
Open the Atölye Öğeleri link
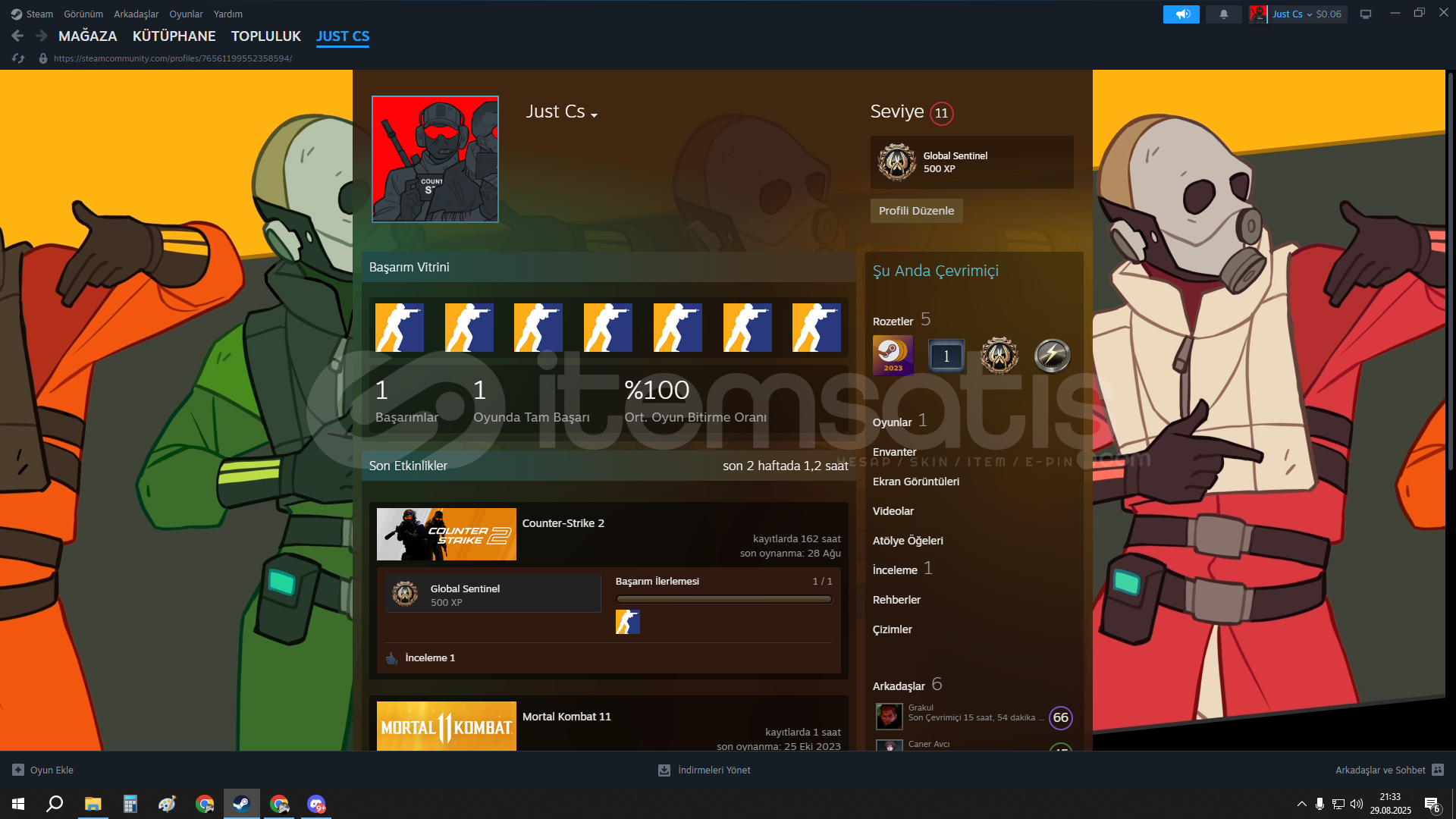point(908,541)
